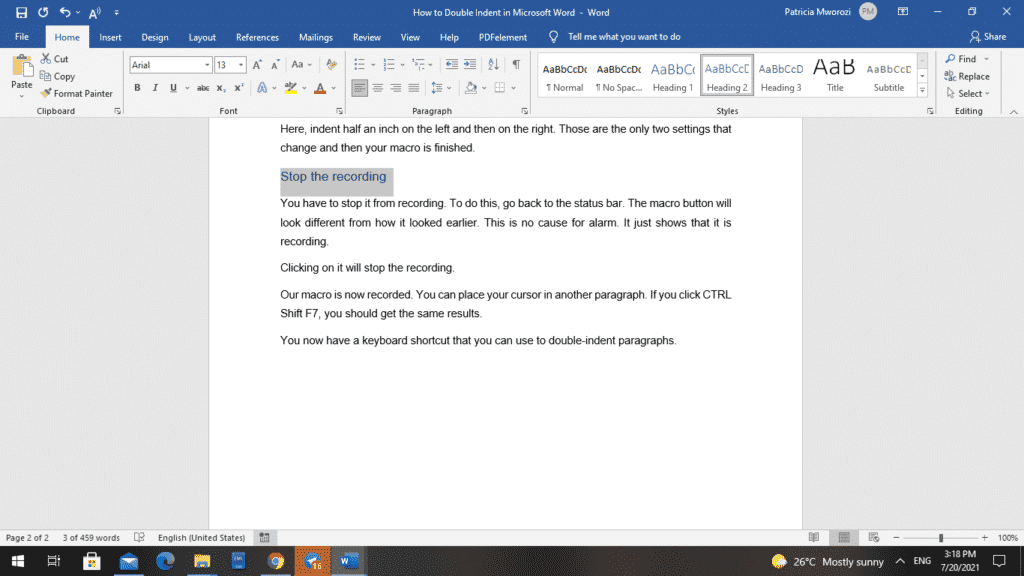
Task: Click the Sort paragraph icon
Action: pyautogui.click(x=494, y=64)
